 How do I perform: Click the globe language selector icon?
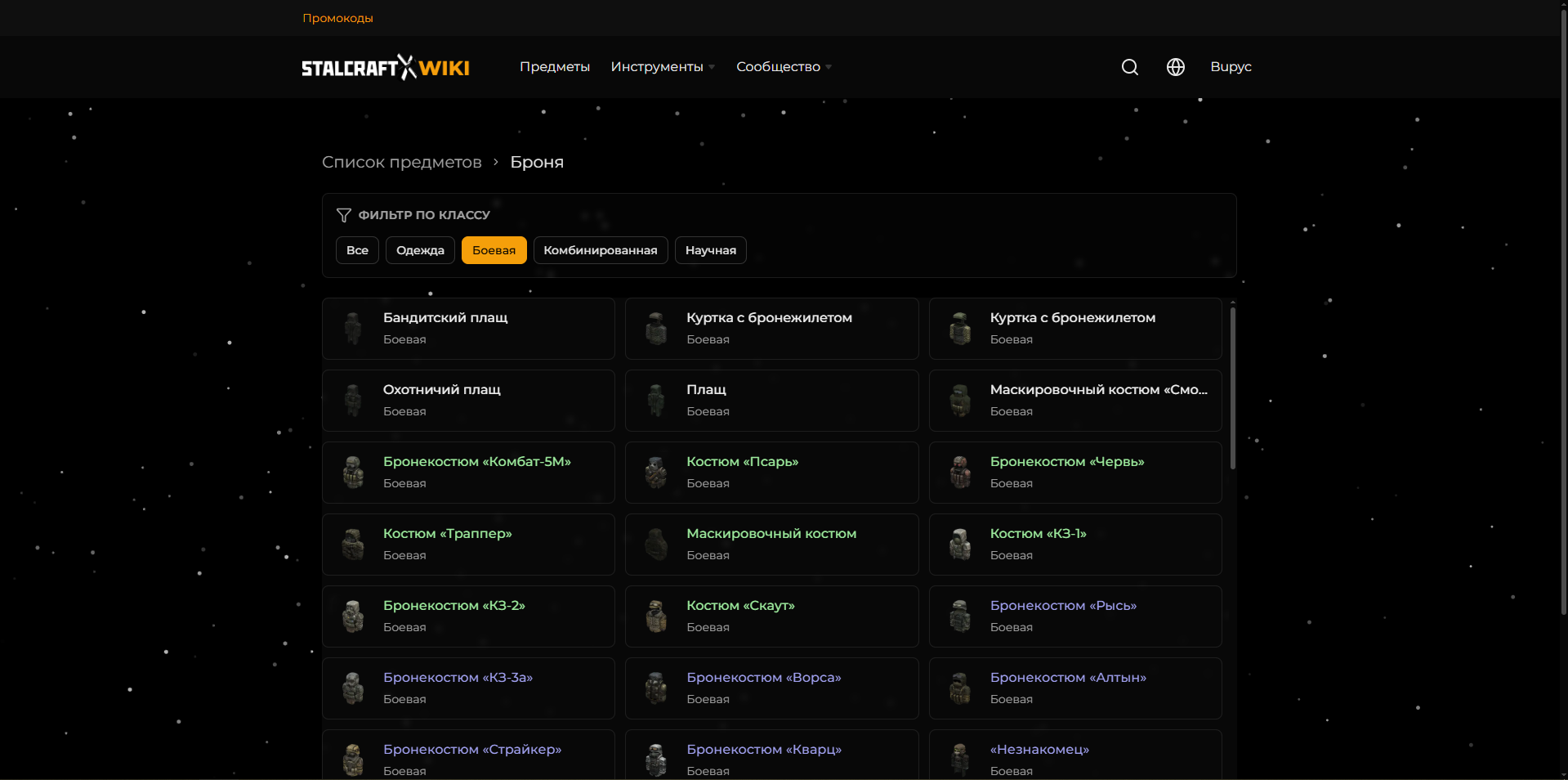tap(1175, 67)
